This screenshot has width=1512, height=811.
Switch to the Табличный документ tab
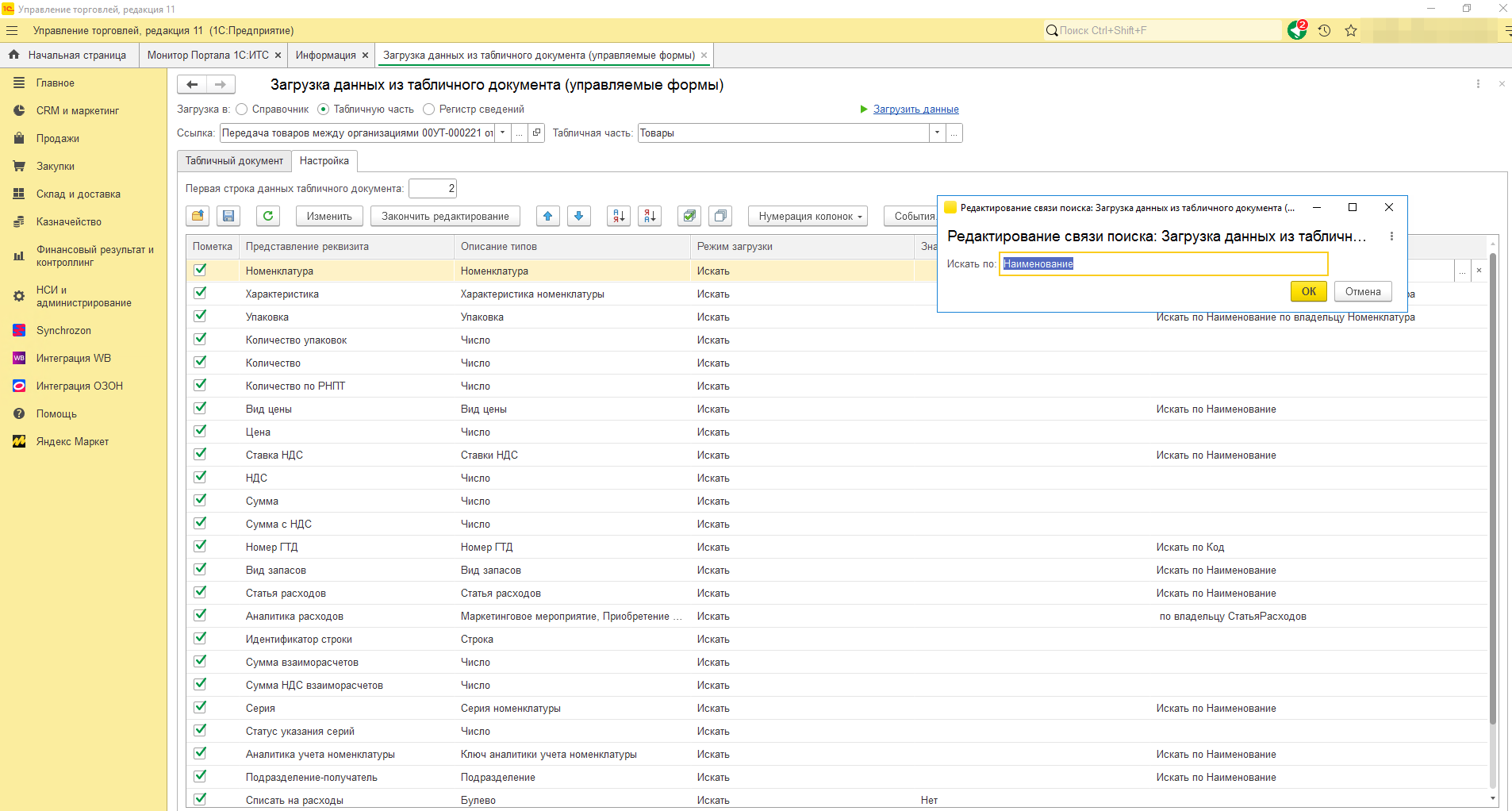tap(234, 161)
